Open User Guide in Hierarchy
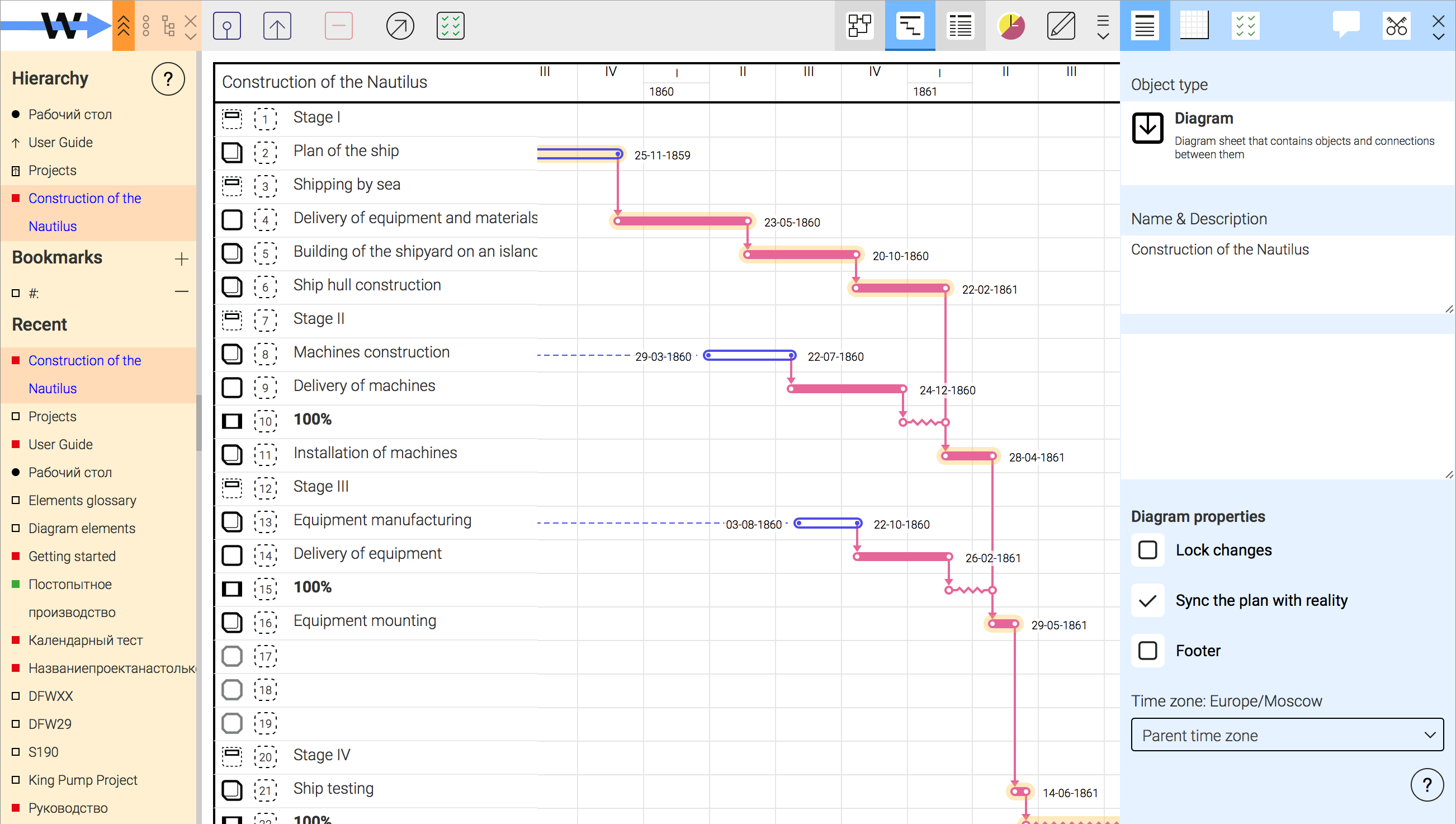This screenshot has width=1456, height=824. point(60,143)
